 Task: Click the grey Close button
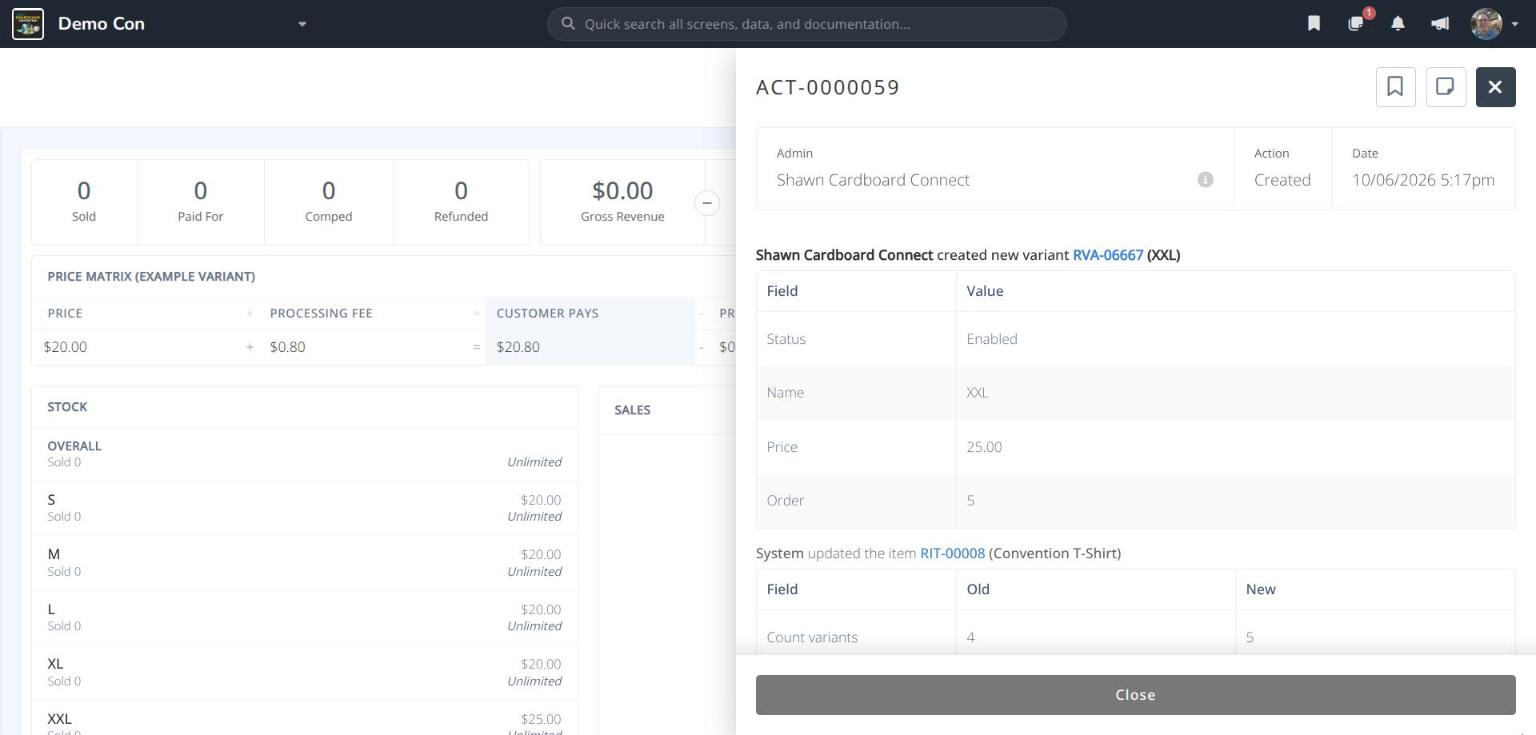point(1135,695)
